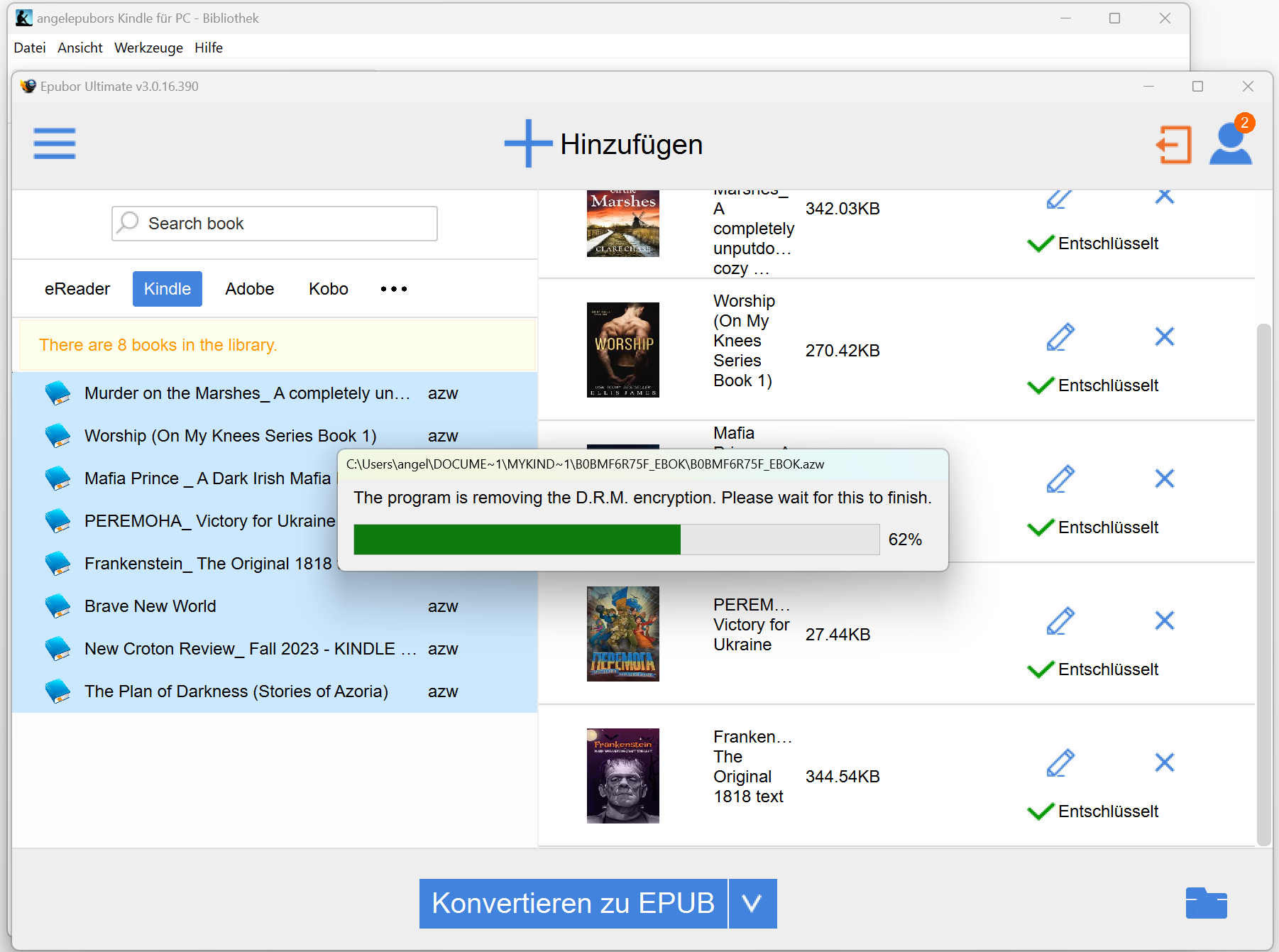
Task: Click book icon beside Worship library row
Action: point(57,435)
